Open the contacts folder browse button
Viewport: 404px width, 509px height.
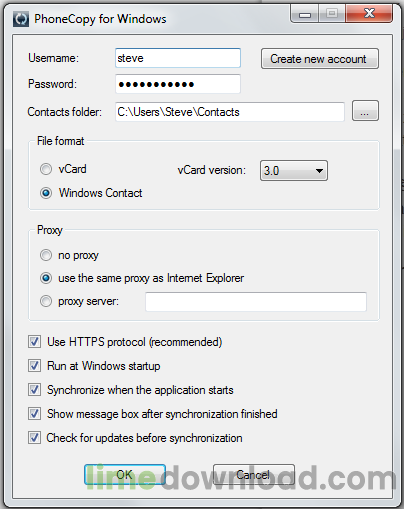coord(365,111)
